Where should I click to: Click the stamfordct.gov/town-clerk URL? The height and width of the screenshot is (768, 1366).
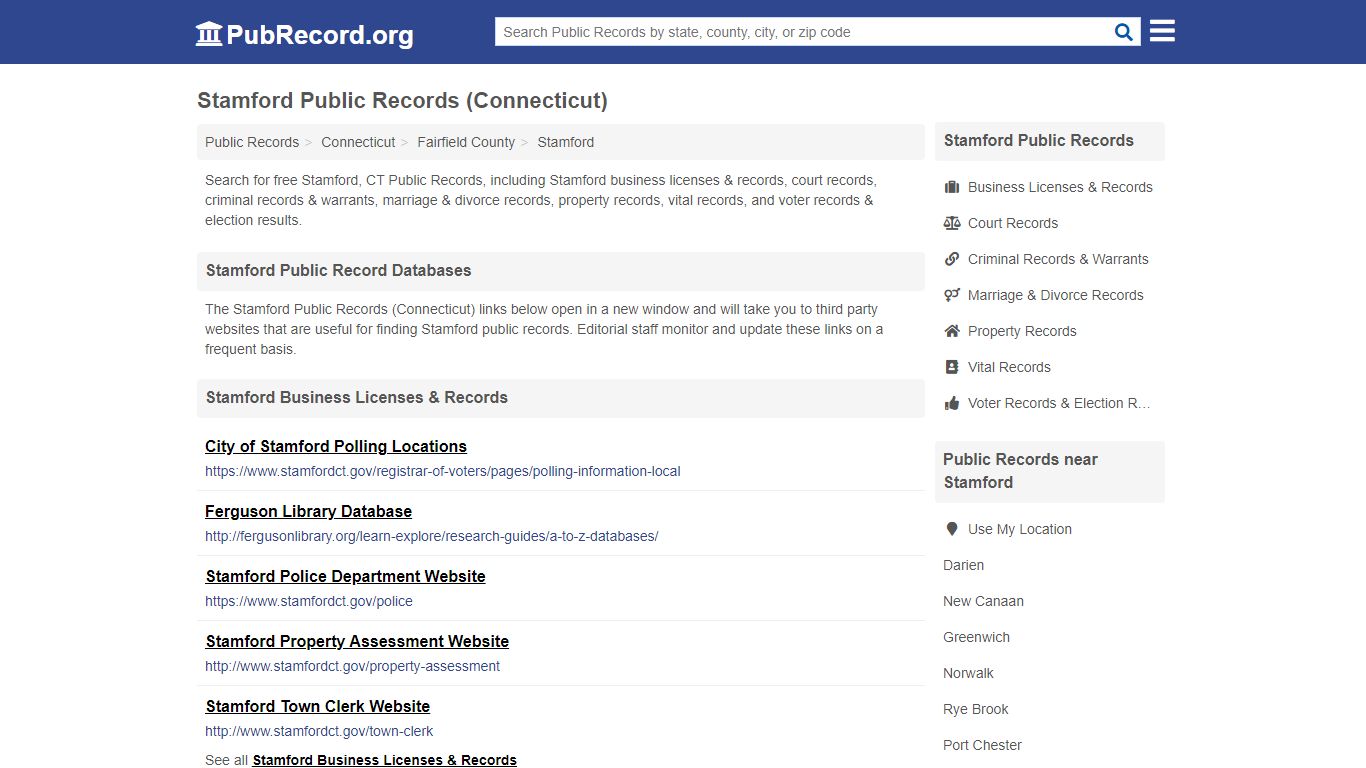pos(319,731)
